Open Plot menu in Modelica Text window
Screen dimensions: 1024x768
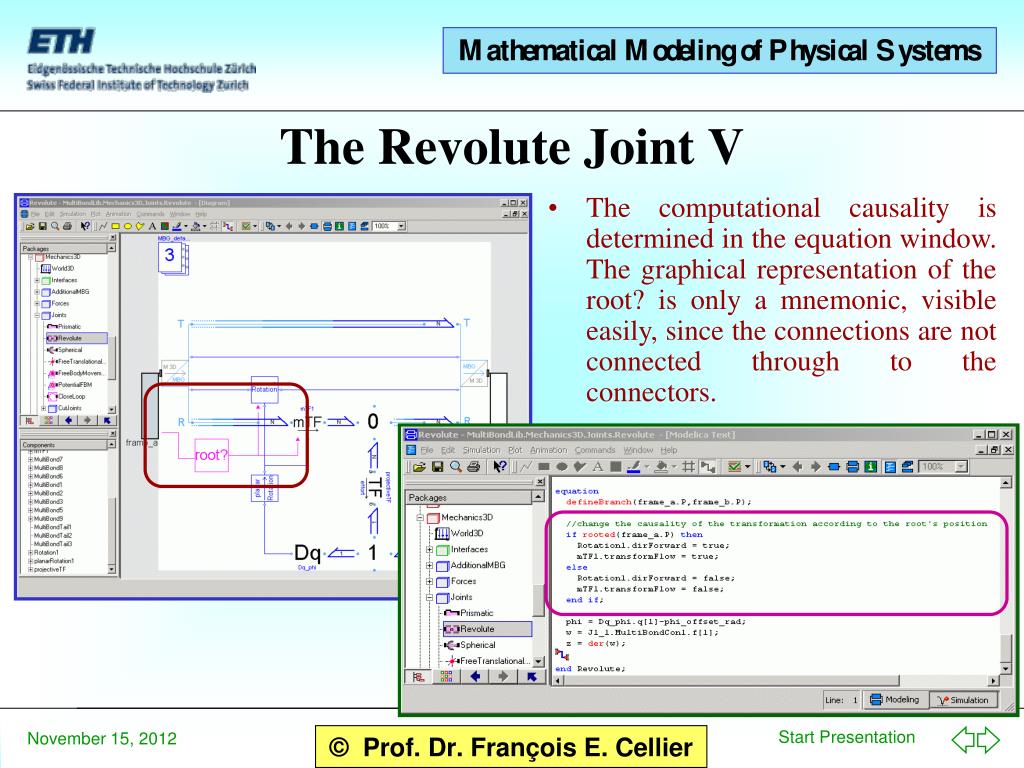click(x=515, y=450)
